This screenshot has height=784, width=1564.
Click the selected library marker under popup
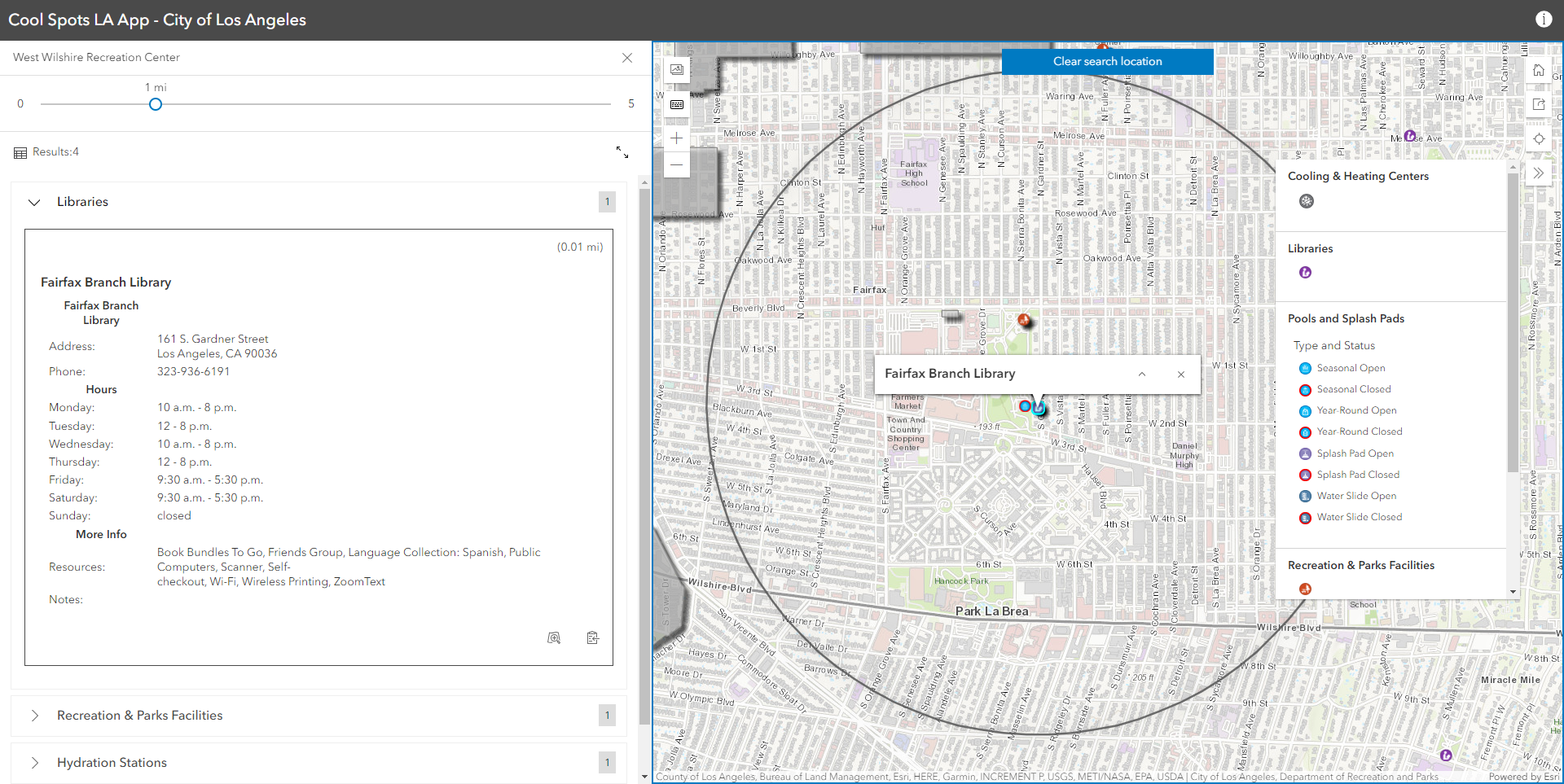coord(1039,407)
